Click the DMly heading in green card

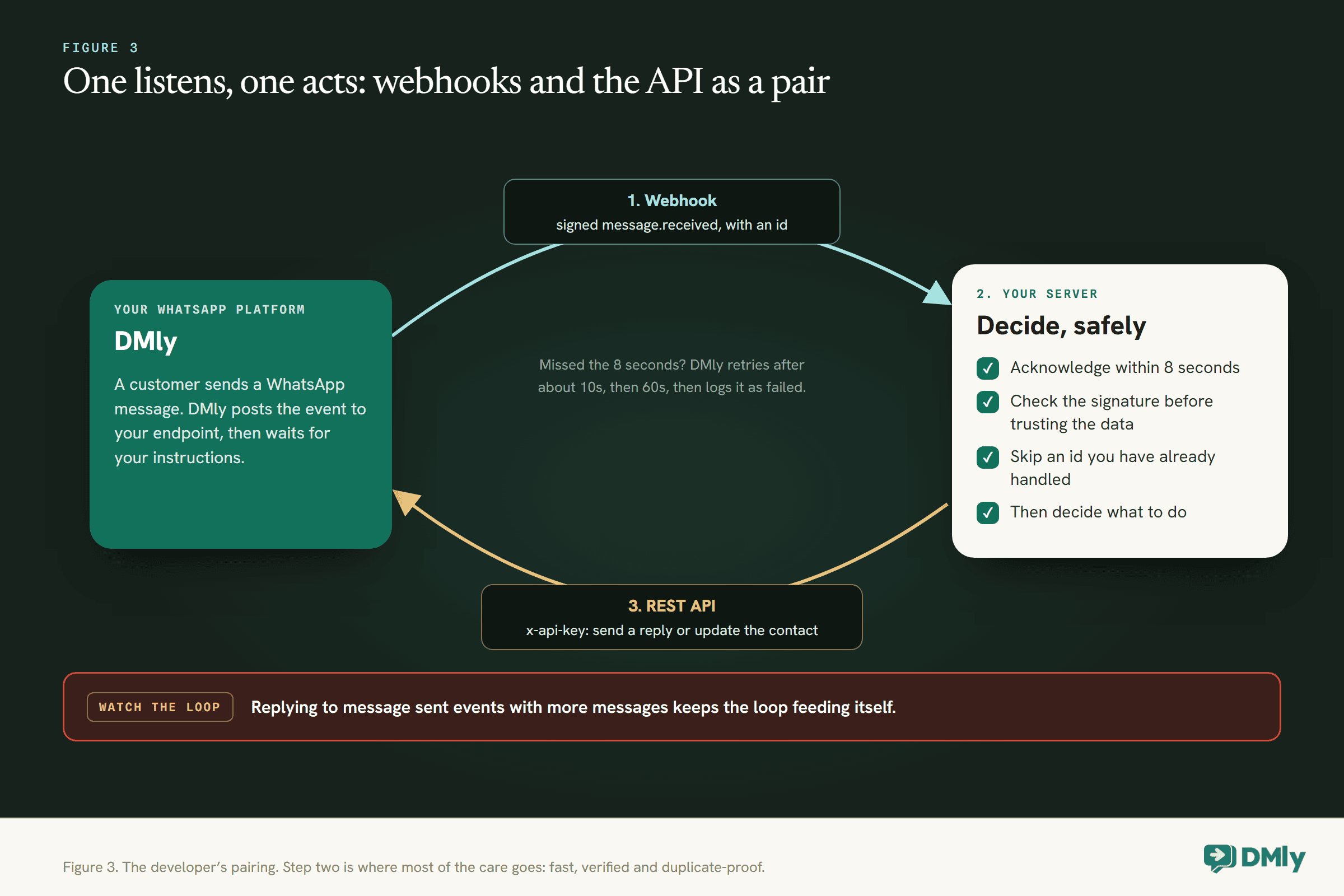click(146, 342)
